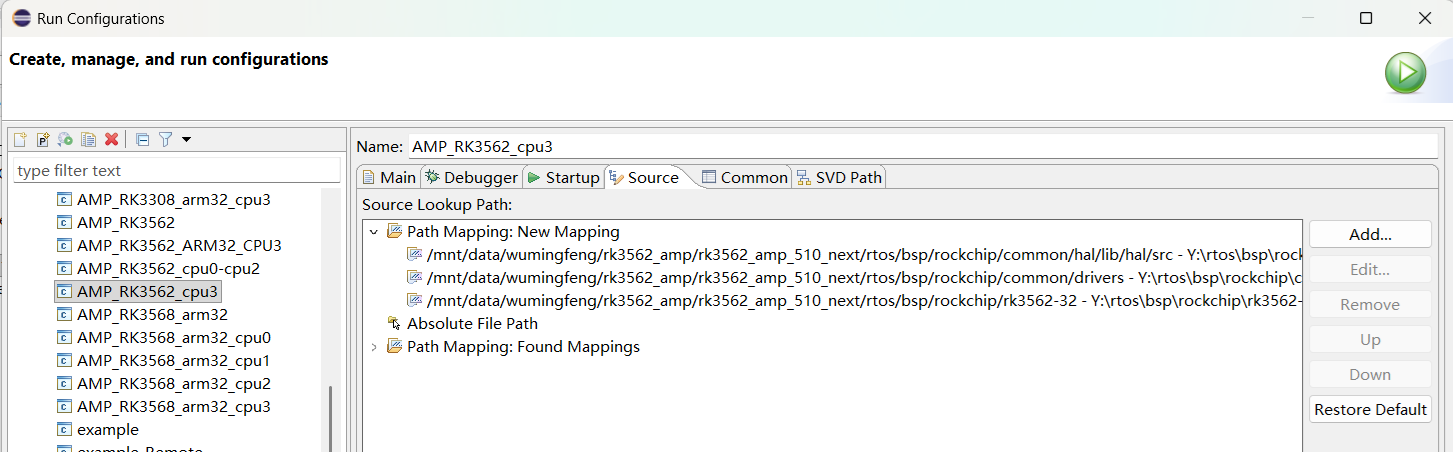Switch to the Debugger tab
The width and height of the screenshot is (1453, 452).
471,178
